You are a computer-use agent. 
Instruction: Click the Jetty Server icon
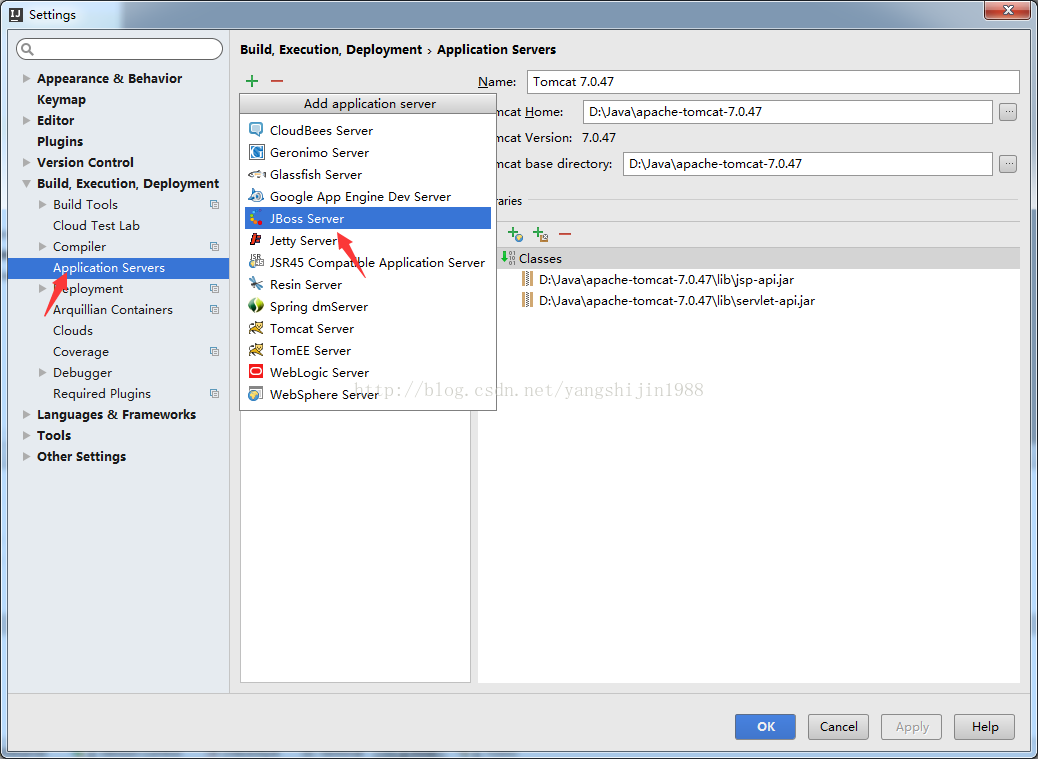(x=256, y=240)
